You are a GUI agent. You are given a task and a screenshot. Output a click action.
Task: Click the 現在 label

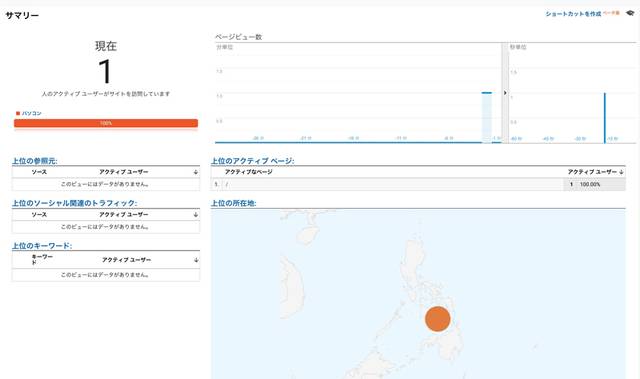(x=106, y=46)
